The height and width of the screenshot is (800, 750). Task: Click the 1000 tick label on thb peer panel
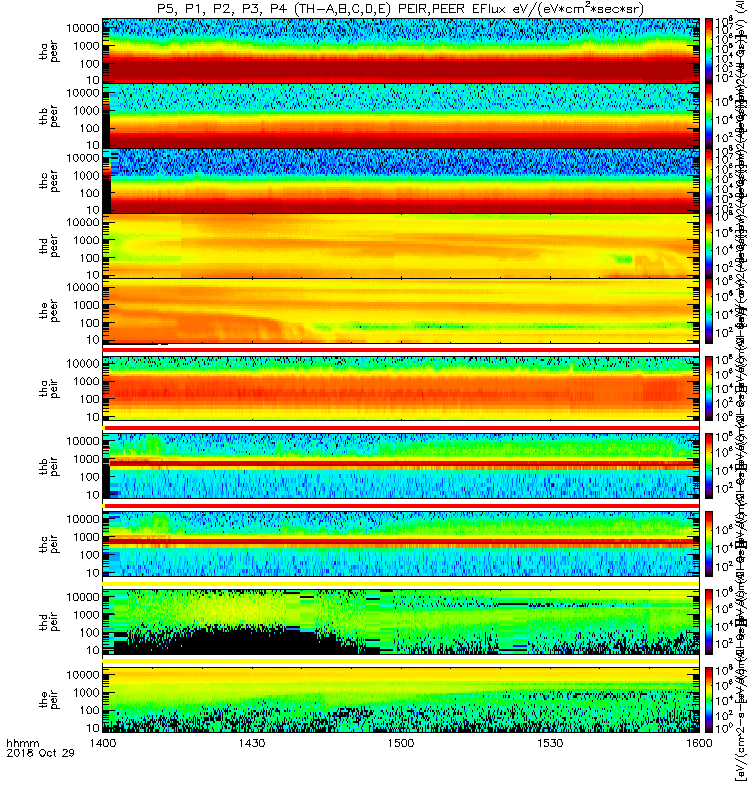click(86, 111)
